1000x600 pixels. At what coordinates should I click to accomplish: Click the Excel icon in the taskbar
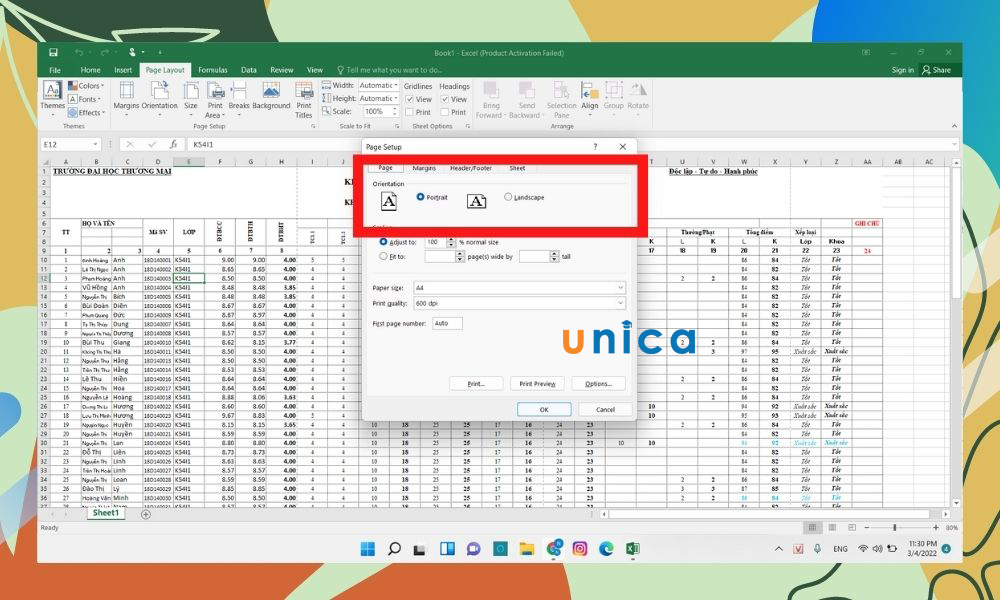(633, 548)
